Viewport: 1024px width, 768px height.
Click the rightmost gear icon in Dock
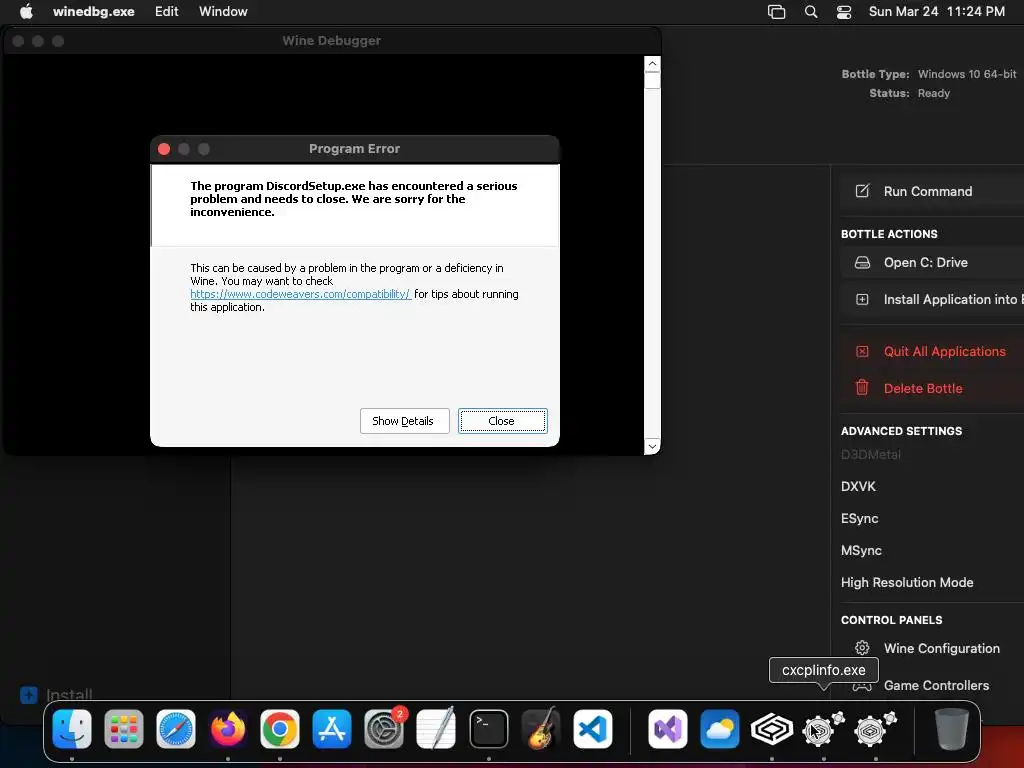875,729
